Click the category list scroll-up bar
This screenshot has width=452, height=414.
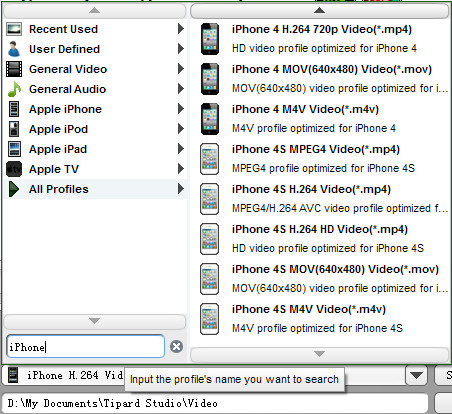[95, 11]
